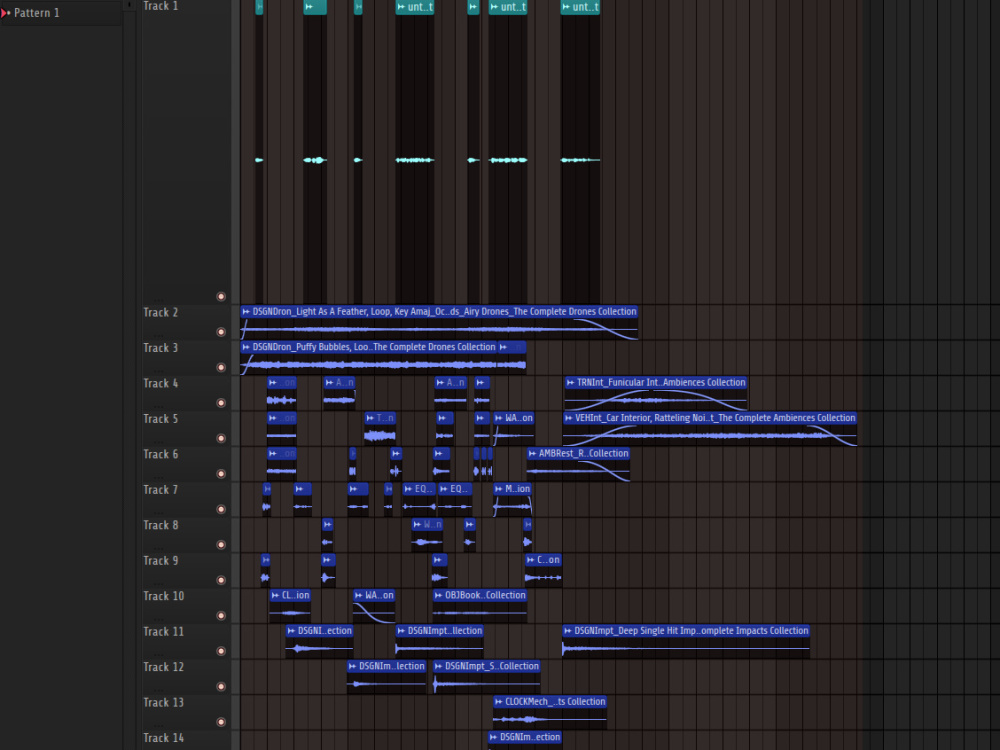Open clip menu arrow of OBJBook..Collection clip
The height and width of the screenshot is (750, 1000).
(439, 596)
